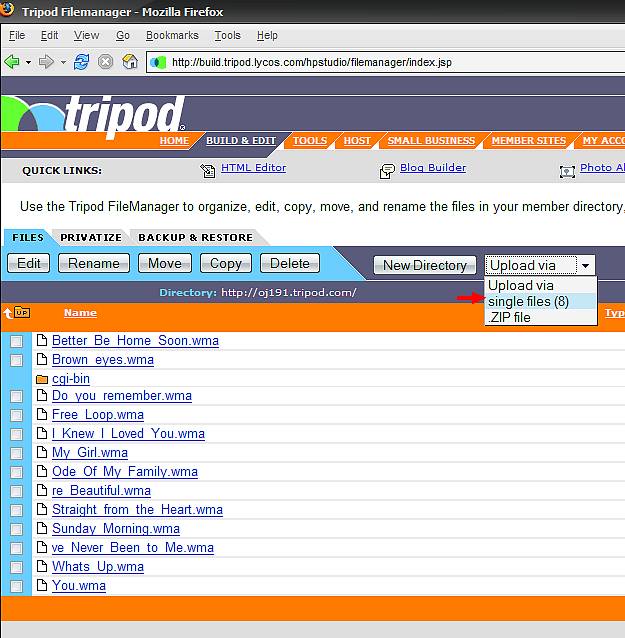
Task: Click the Move button
Action: 165,263
